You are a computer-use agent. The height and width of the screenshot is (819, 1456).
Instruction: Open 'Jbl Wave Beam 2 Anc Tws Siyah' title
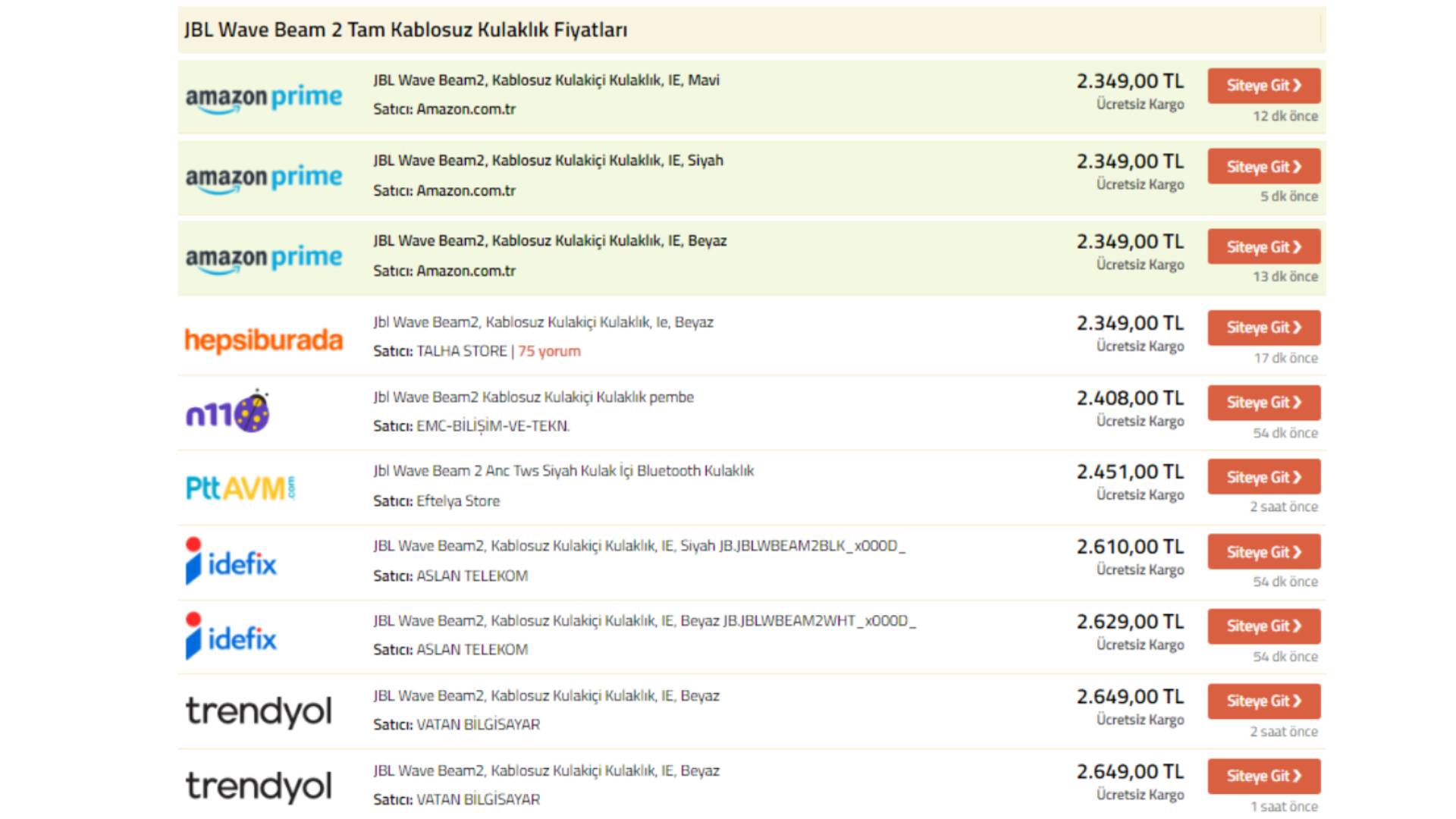point(563,471)
